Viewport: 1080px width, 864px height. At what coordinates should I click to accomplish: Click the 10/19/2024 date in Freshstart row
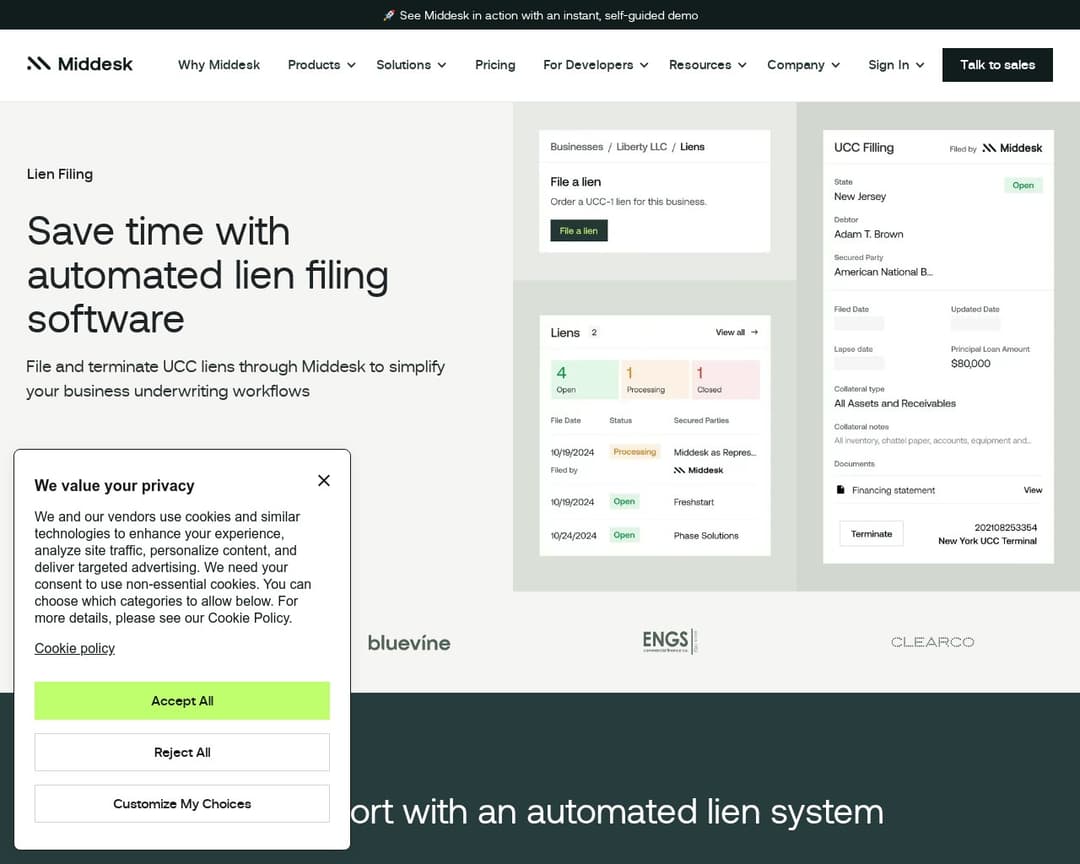(x=572, y=502)
